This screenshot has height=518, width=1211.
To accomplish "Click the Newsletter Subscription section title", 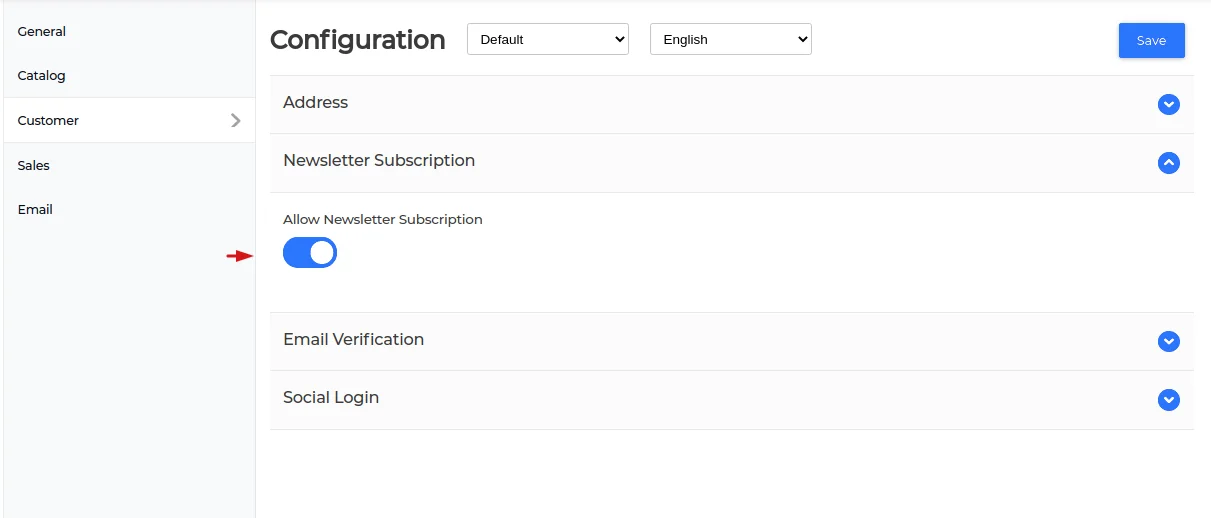I will [x=379, y=161].
